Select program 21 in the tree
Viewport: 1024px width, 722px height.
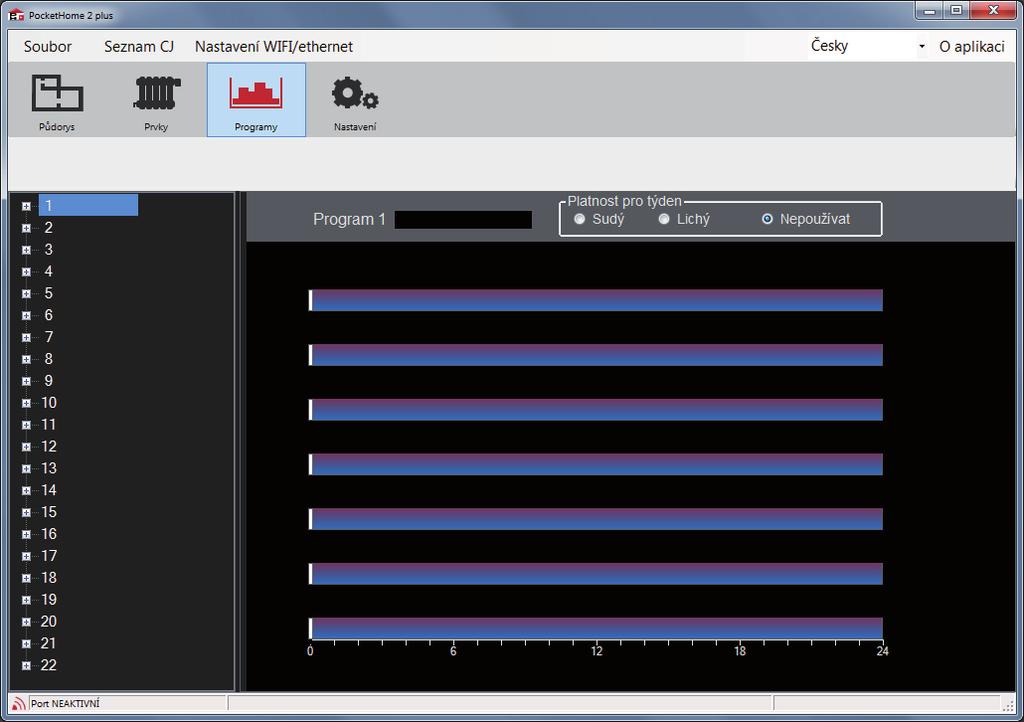tap(49, 644)
